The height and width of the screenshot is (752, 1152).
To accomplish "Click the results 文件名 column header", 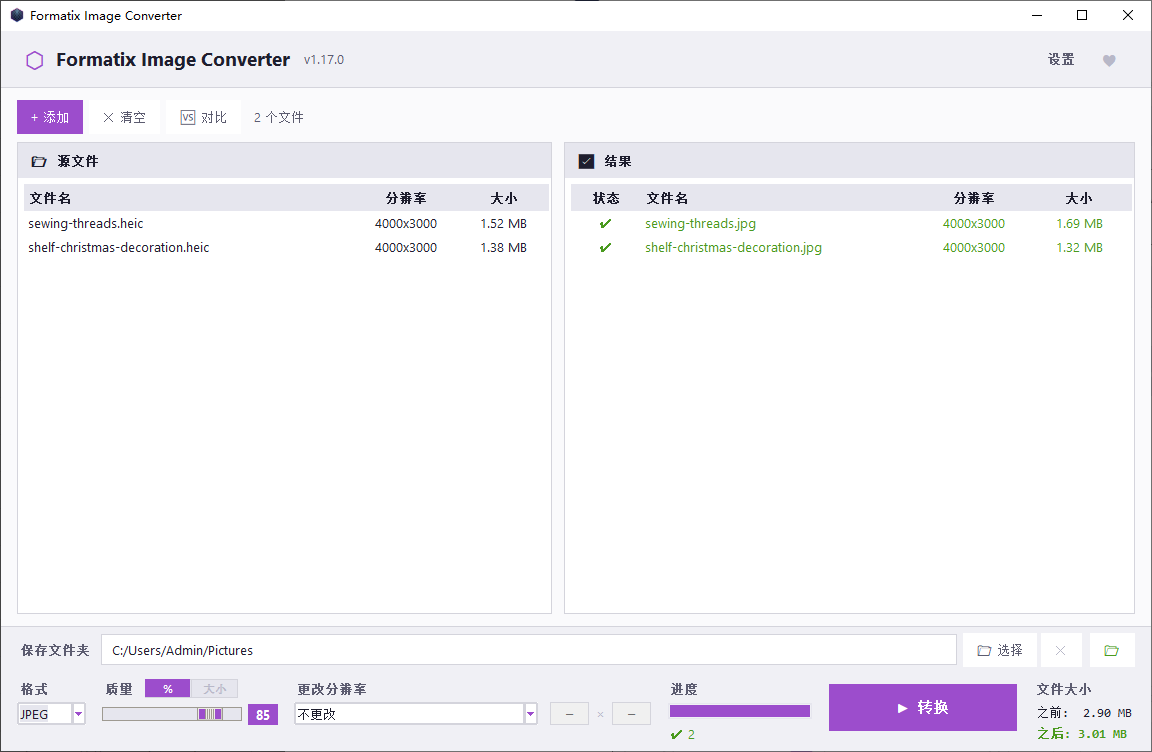I will (x=667, y=198).
